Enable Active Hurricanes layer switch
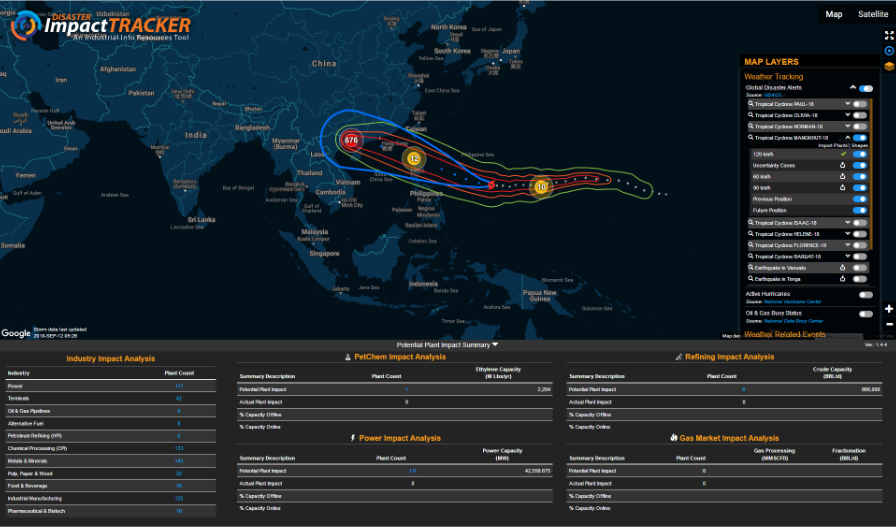The height and width of the screenshot is (527, 896). (x=866, y=295)
